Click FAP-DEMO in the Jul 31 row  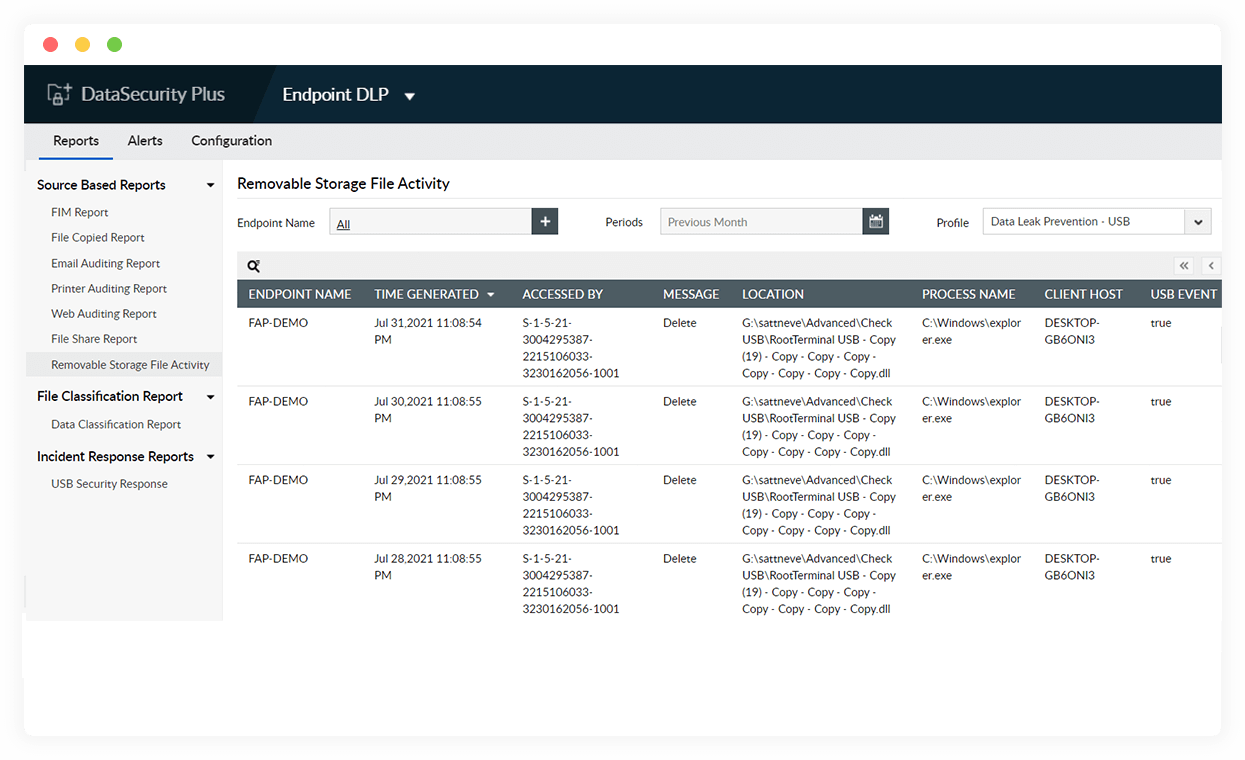click(x=278, y=323)
